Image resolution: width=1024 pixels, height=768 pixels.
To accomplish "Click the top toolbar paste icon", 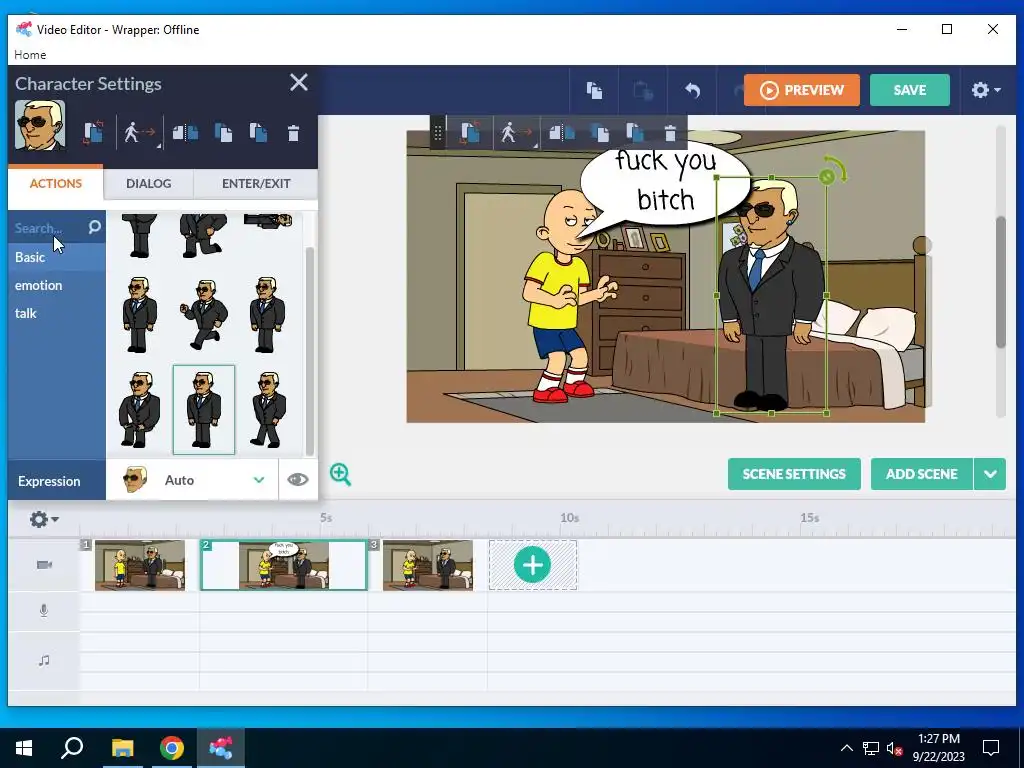I will [643, 90].
